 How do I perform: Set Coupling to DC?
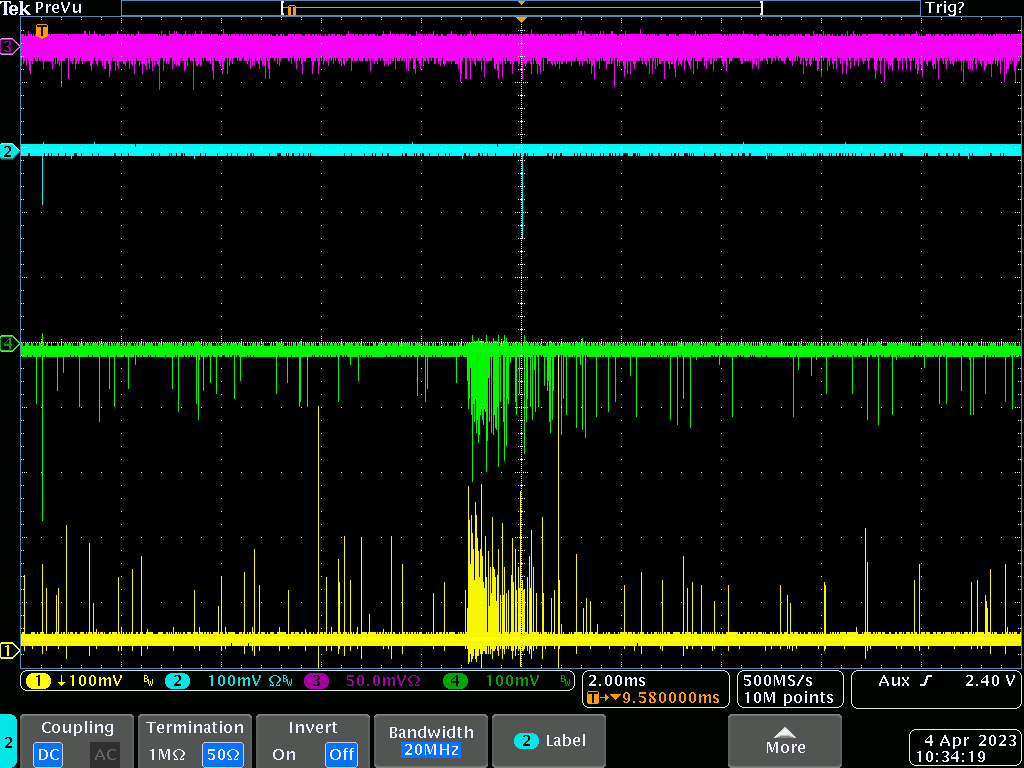(49, 754)
